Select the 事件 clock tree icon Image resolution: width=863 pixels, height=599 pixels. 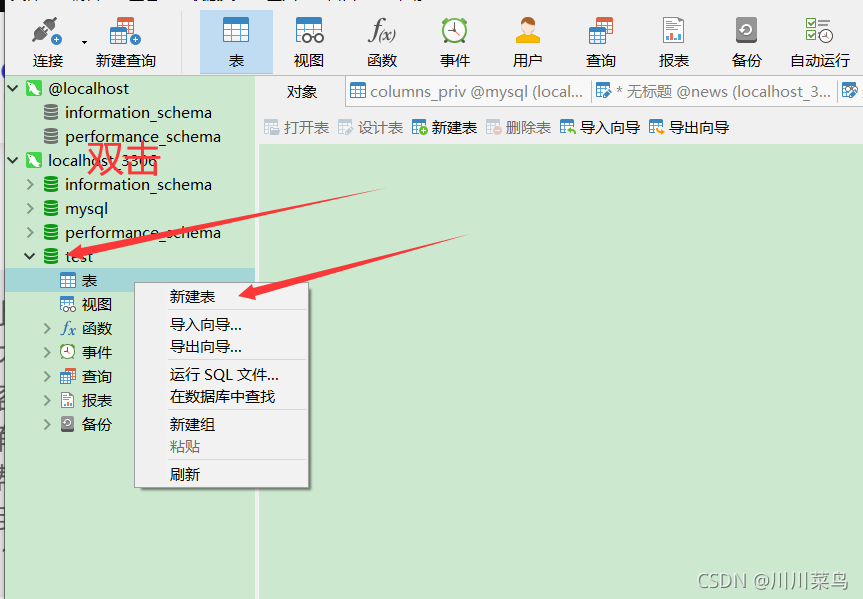(x=68, y=352)
